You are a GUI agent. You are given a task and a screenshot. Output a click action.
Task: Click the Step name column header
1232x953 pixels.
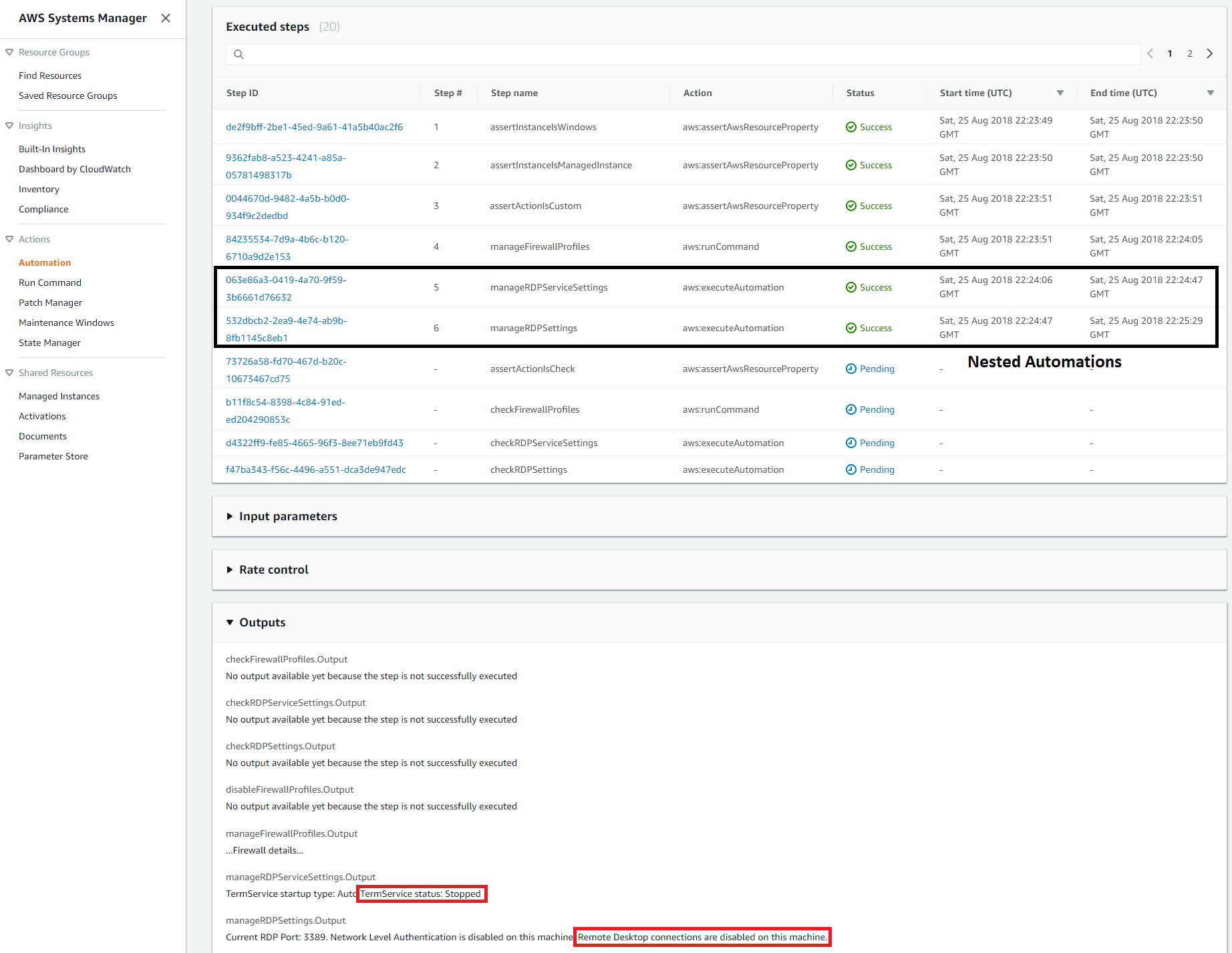pyautogui.click(x=514, y=93)
